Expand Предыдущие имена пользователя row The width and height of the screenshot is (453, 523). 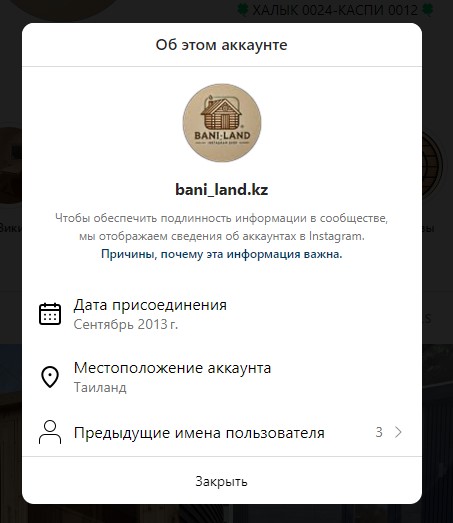coord(222,432)
